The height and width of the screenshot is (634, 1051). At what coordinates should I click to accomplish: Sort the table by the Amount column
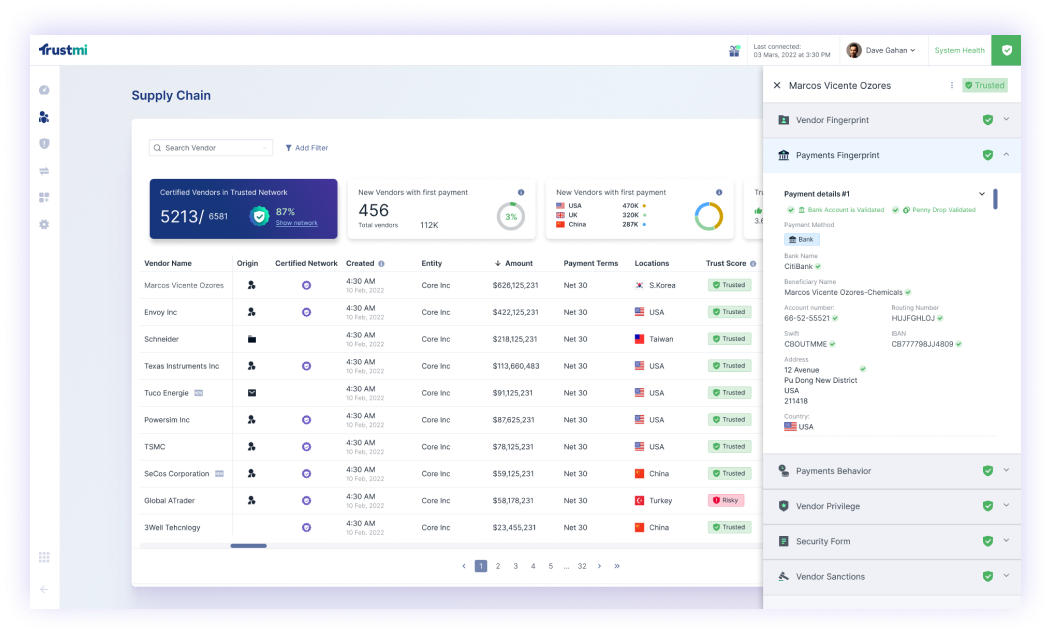point(514,263)
